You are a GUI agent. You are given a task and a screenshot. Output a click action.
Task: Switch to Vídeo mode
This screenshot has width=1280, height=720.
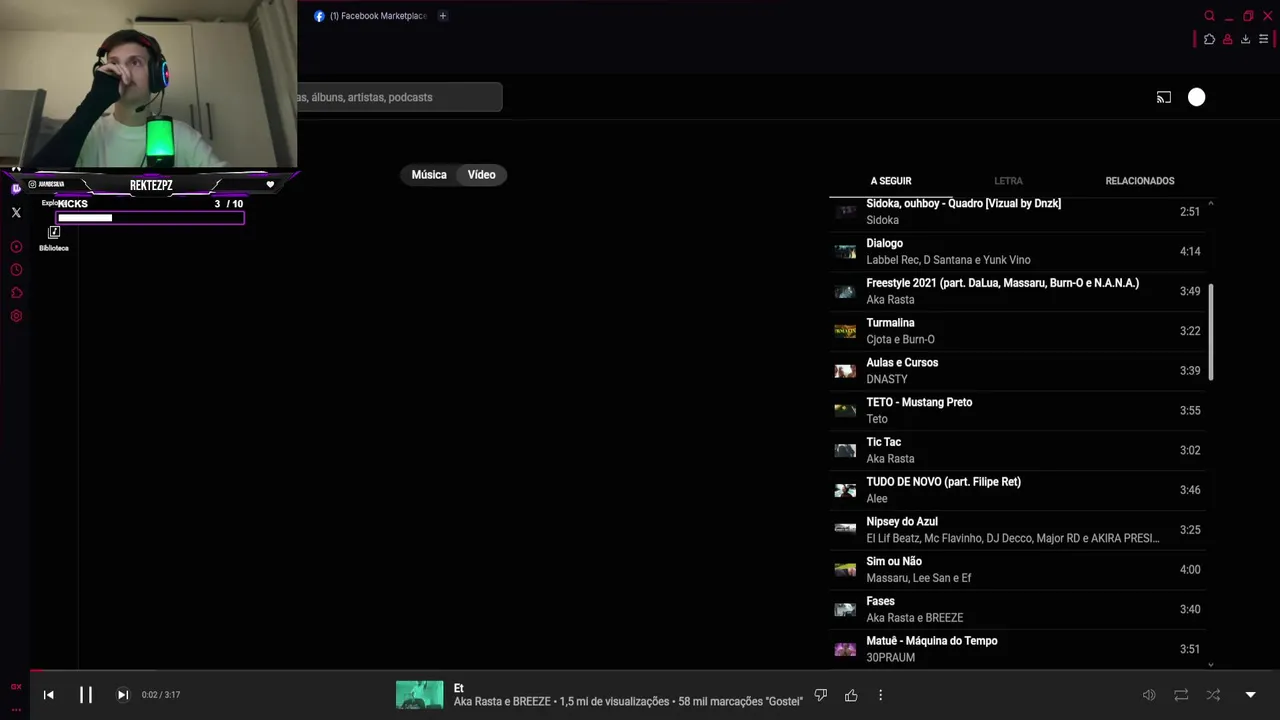tap(482, 175)
